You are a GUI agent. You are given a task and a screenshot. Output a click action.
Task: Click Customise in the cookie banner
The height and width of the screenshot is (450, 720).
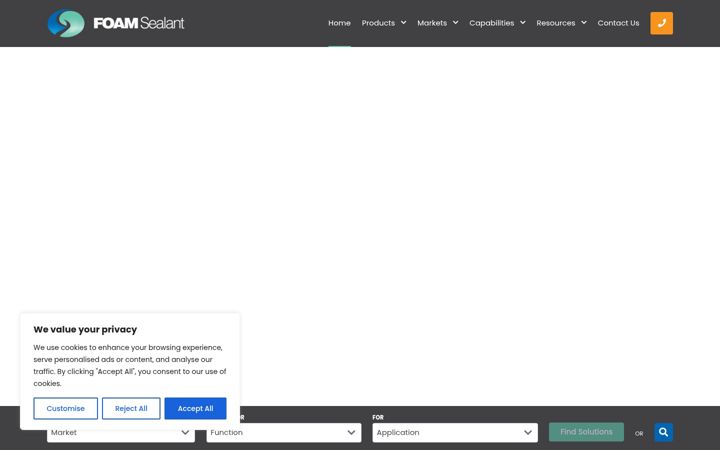coord(66,408)
